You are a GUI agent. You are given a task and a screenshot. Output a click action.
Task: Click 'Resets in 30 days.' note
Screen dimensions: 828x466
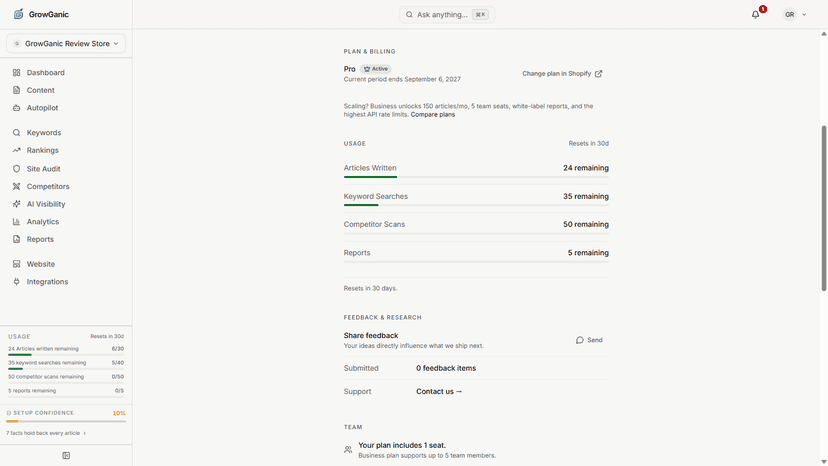click(370, 288)
